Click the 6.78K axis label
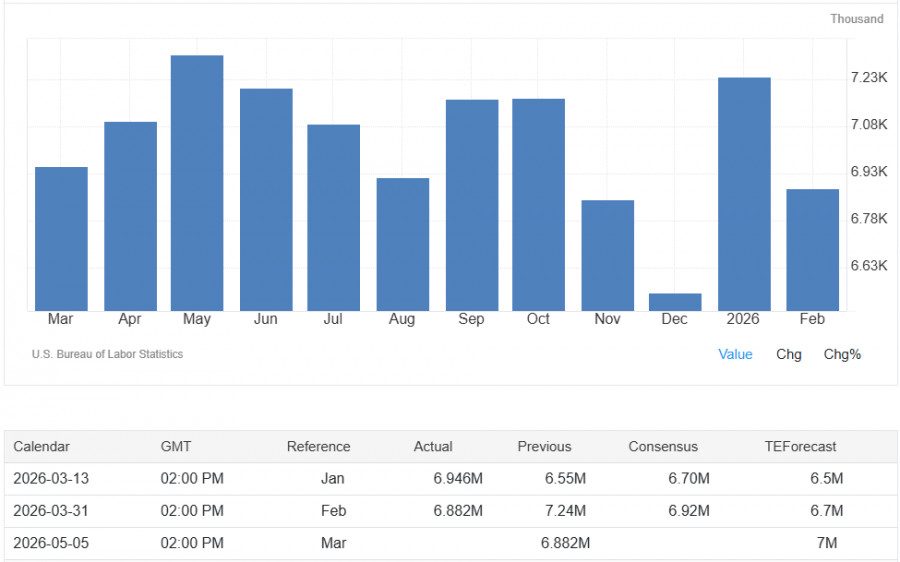900x562 pixels. [x=869, y=219]
